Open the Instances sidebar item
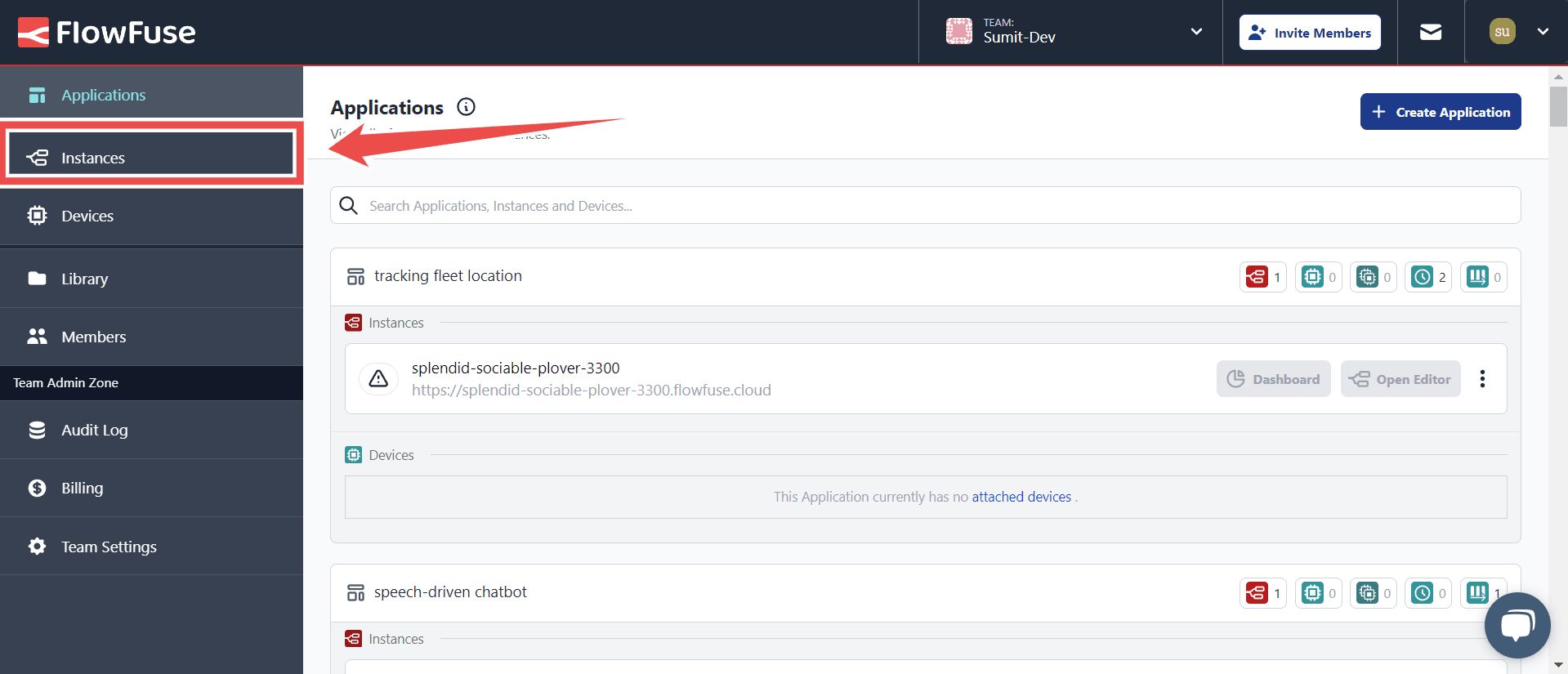 coord(151,158)
